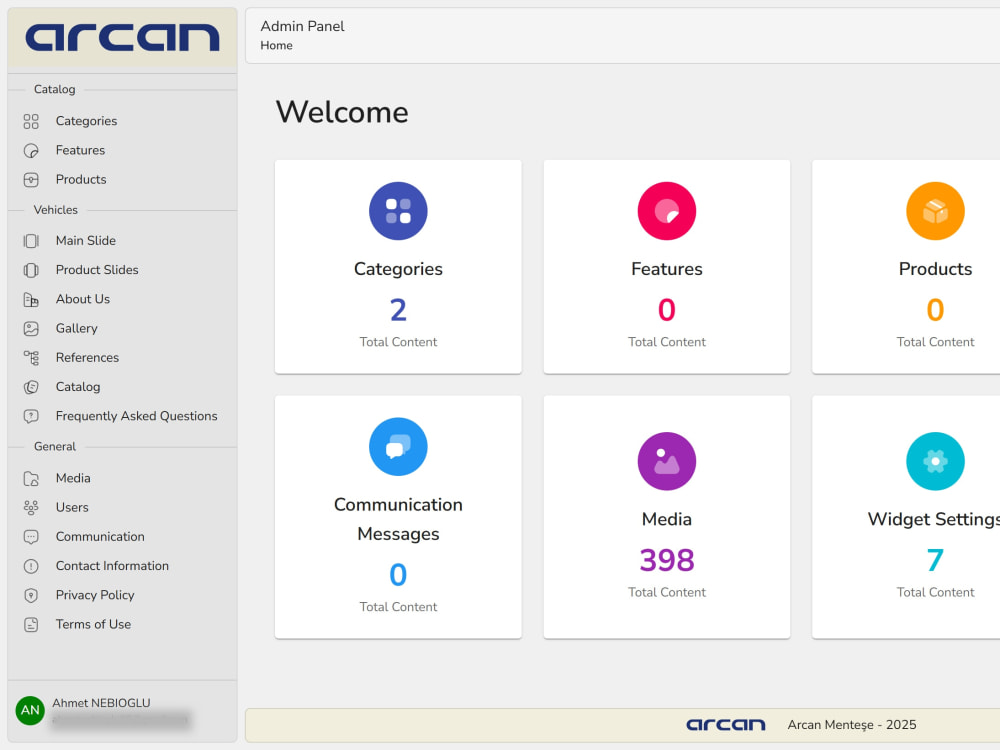This screenshot has width=1000, height=750.
Task: Click the Privacy Policy shield icon
Action: [x=31, y=596]
